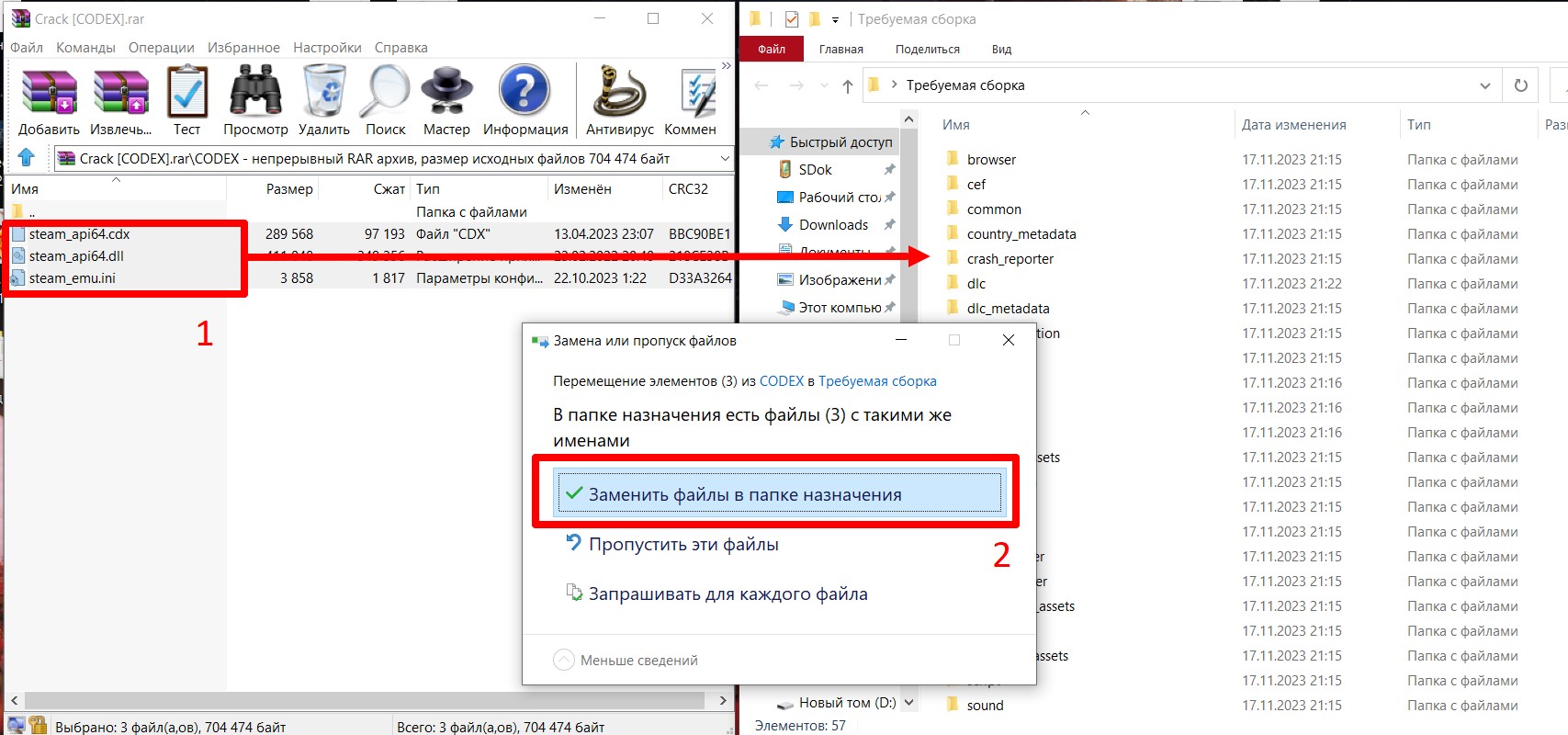
Task: Open Новый том (D:) drive
Action: [836, 703]
